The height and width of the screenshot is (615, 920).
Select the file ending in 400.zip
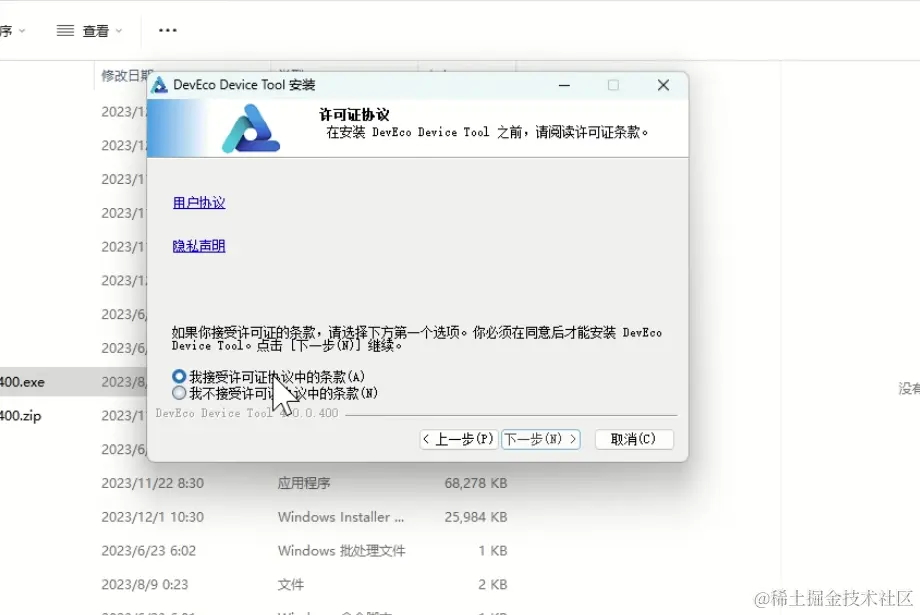(21, 416)
